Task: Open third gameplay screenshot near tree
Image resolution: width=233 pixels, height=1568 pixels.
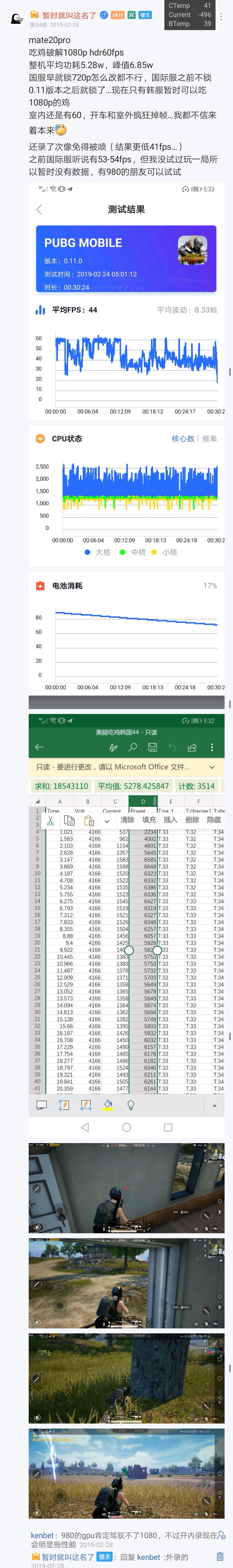Action: [x=127, y=1378]
